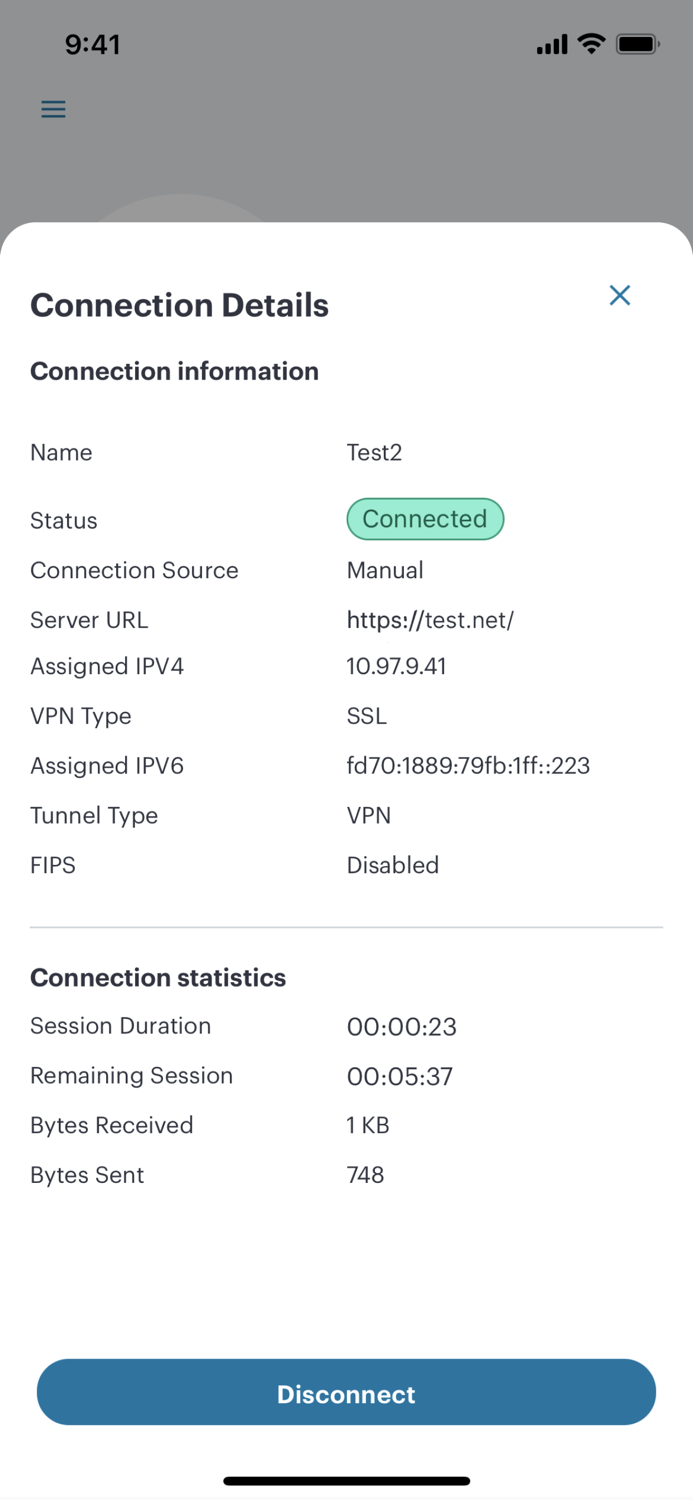The height and width of the screenshot is (1500, 693).
Task: Click the Bytes Received value 1 KB
Action: tap(367, 1124)
